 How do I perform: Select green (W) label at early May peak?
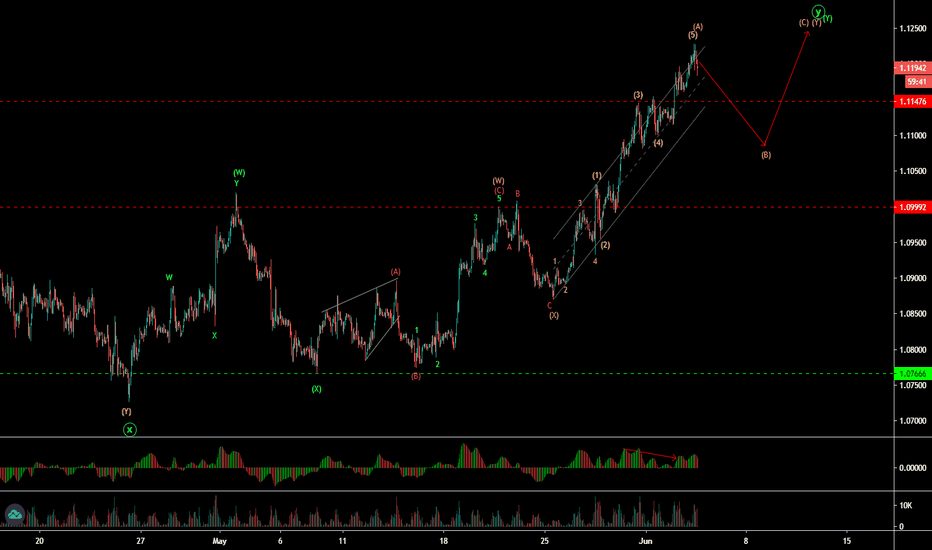coord(239,173)
